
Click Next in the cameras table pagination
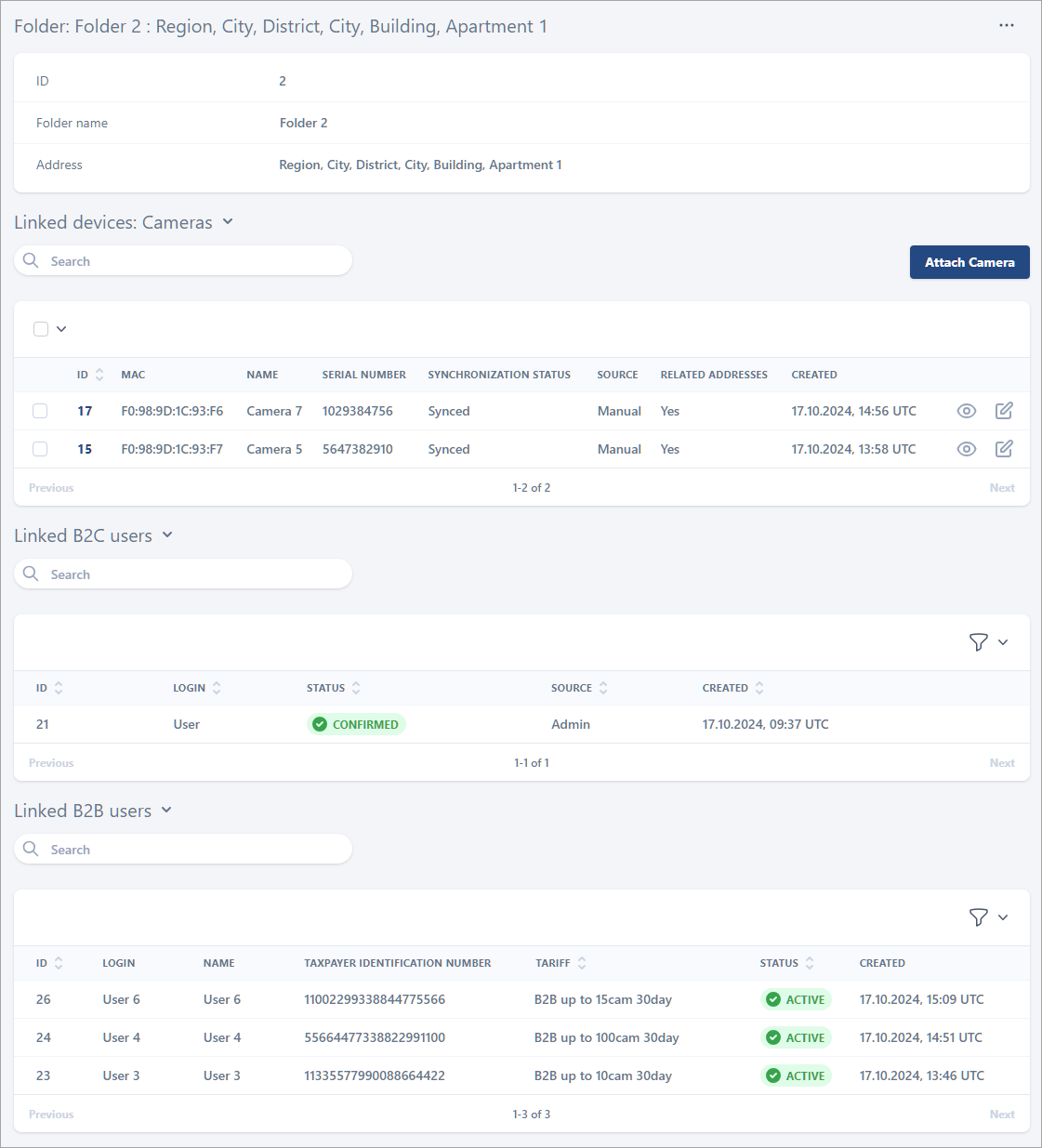[1002, 488]
